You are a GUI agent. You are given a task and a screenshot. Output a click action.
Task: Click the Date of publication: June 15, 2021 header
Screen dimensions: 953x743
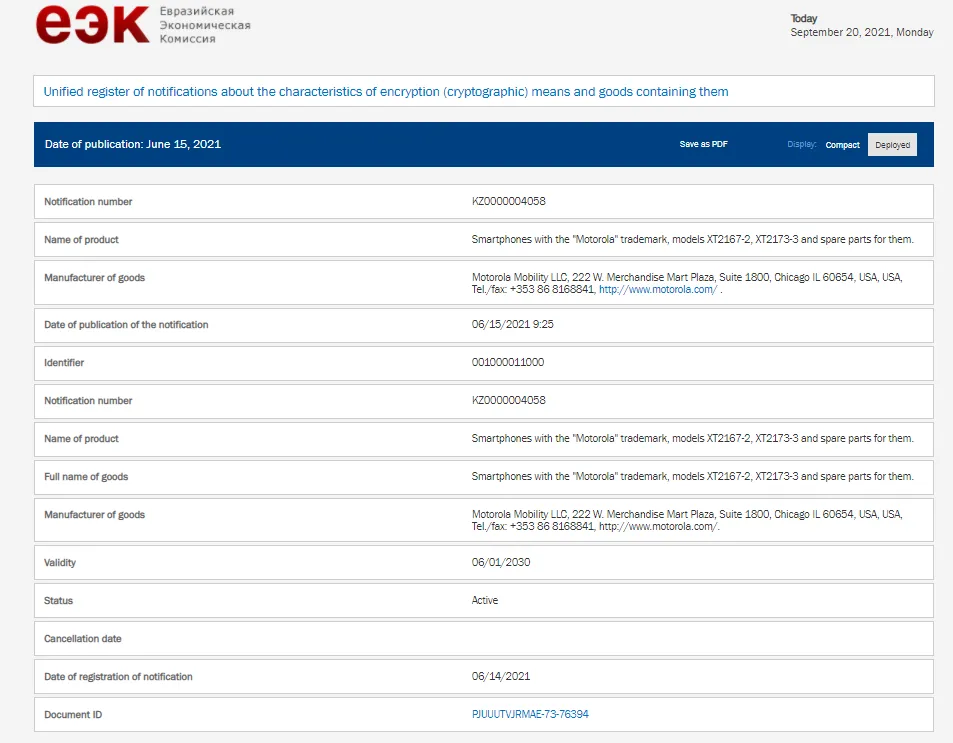pos(132,144)
